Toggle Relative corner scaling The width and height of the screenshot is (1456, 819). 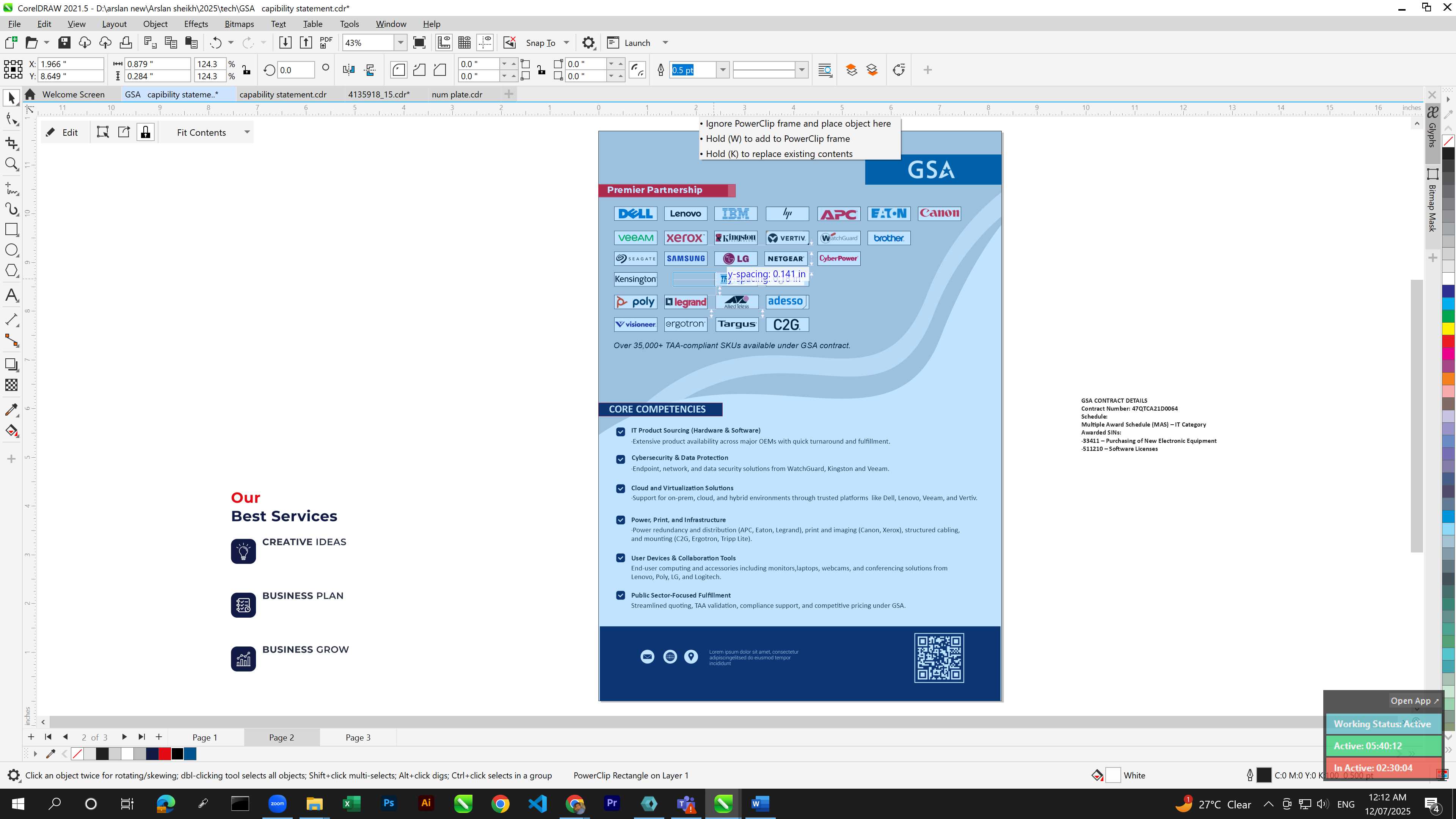click(637, 70)
